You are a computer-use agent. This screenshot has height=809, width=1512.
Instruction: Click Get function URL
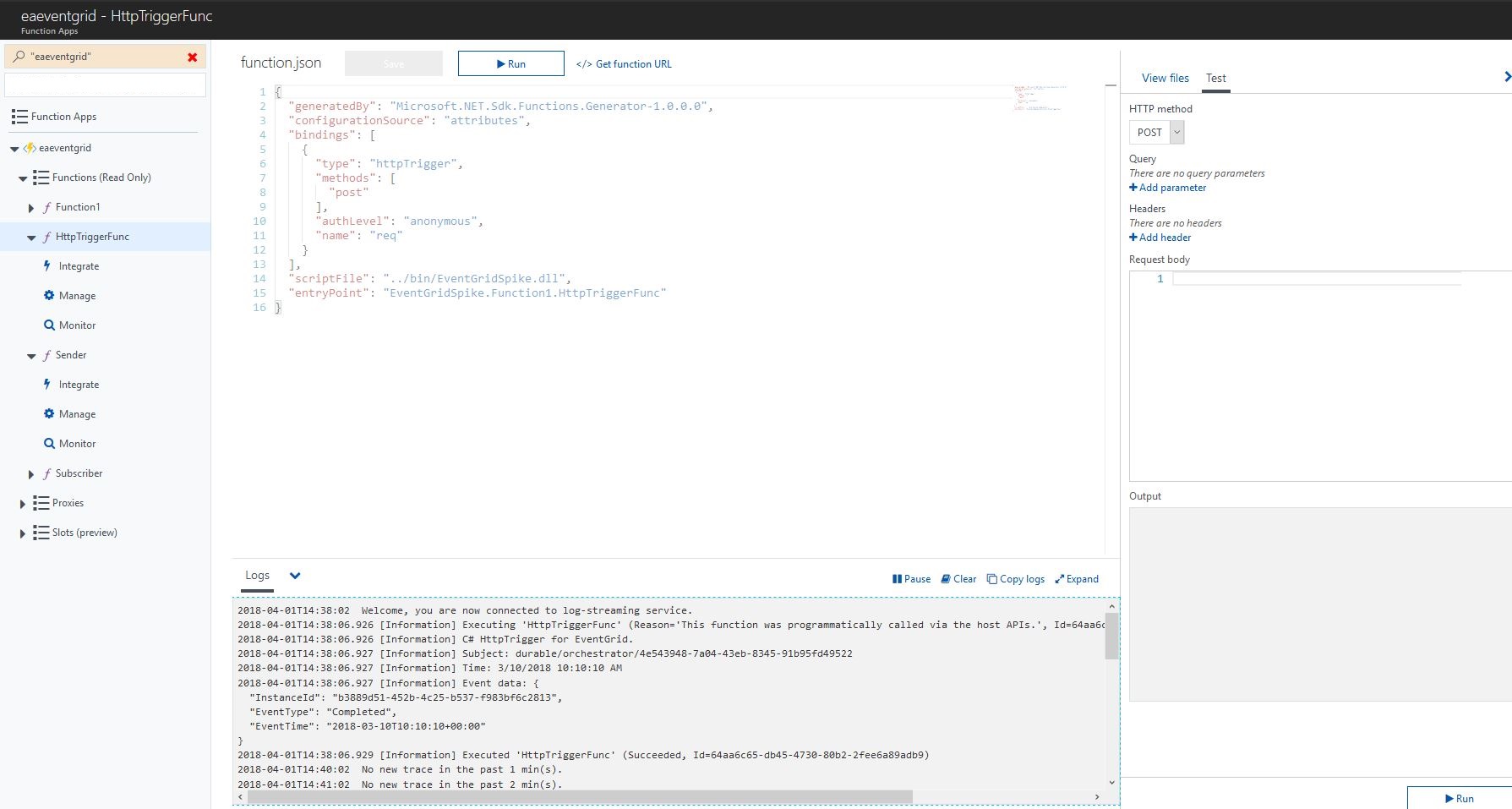click(x=624, y=63)
